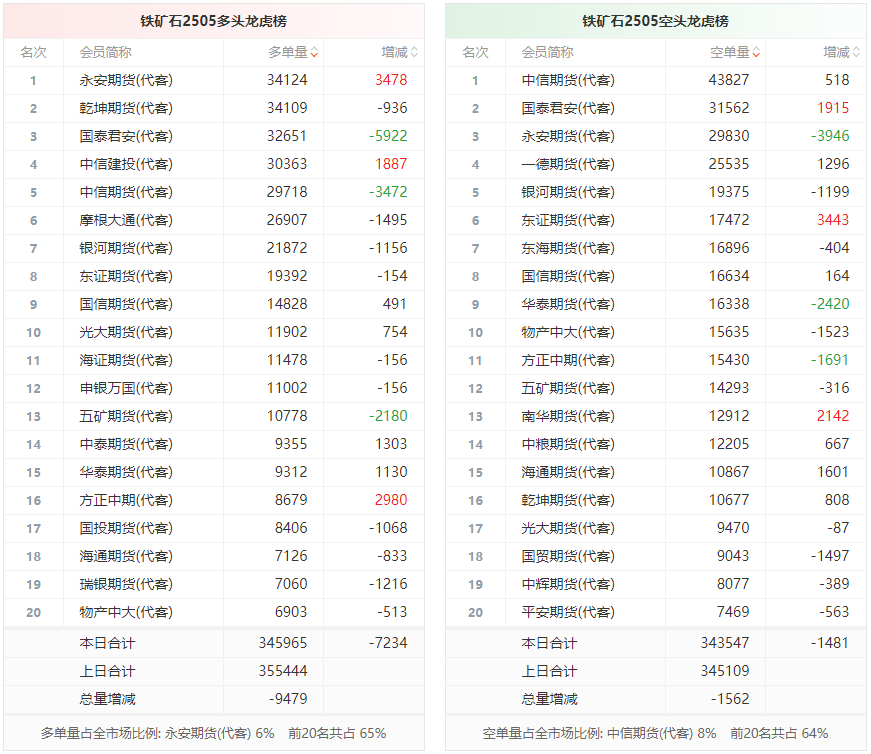Select 华泰期货(代客) in long table

click(126, 472)
